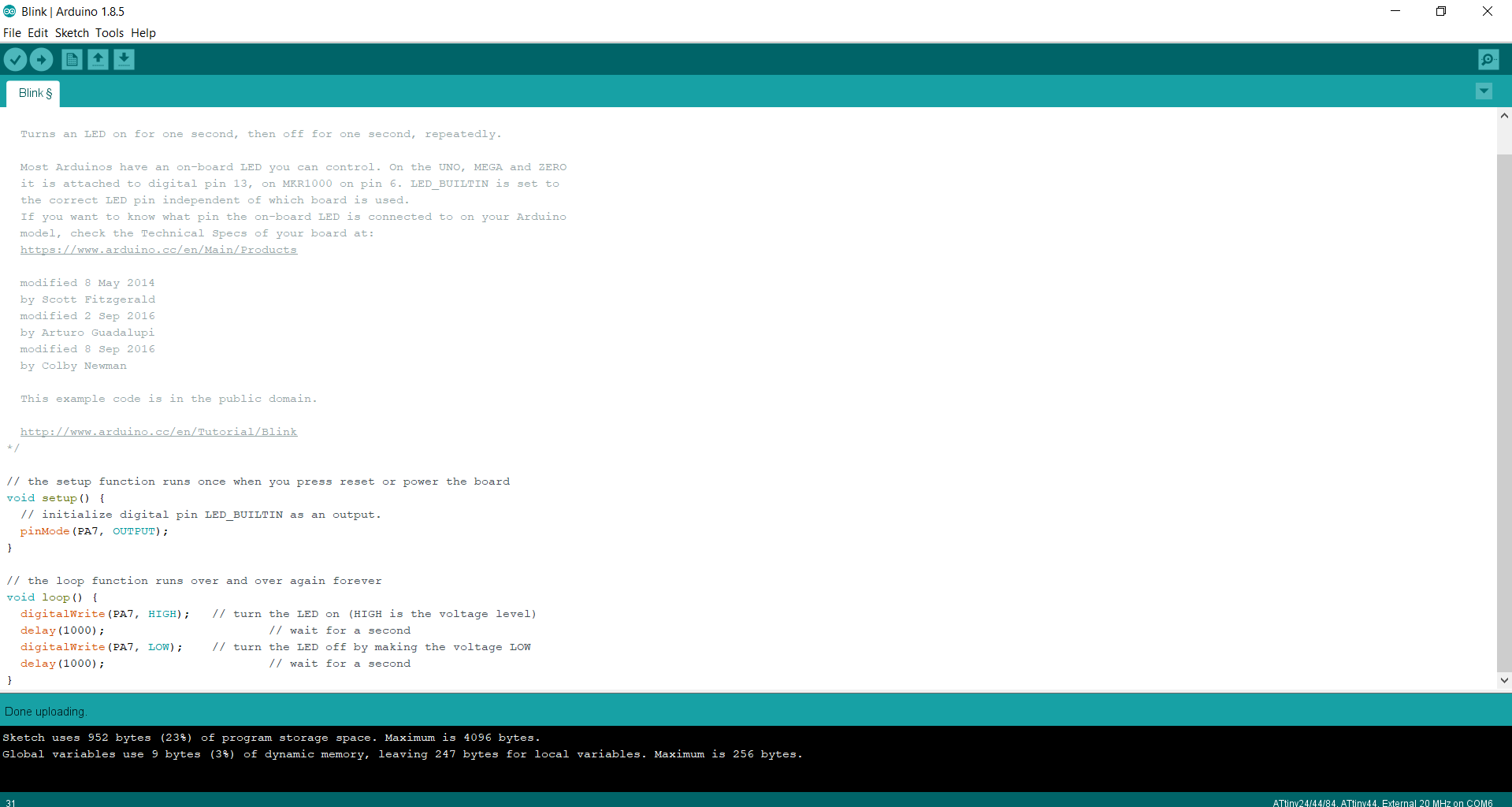
Task: Click the 'modified 2 Sep 2016' comment line
Action: click(87, 316)
